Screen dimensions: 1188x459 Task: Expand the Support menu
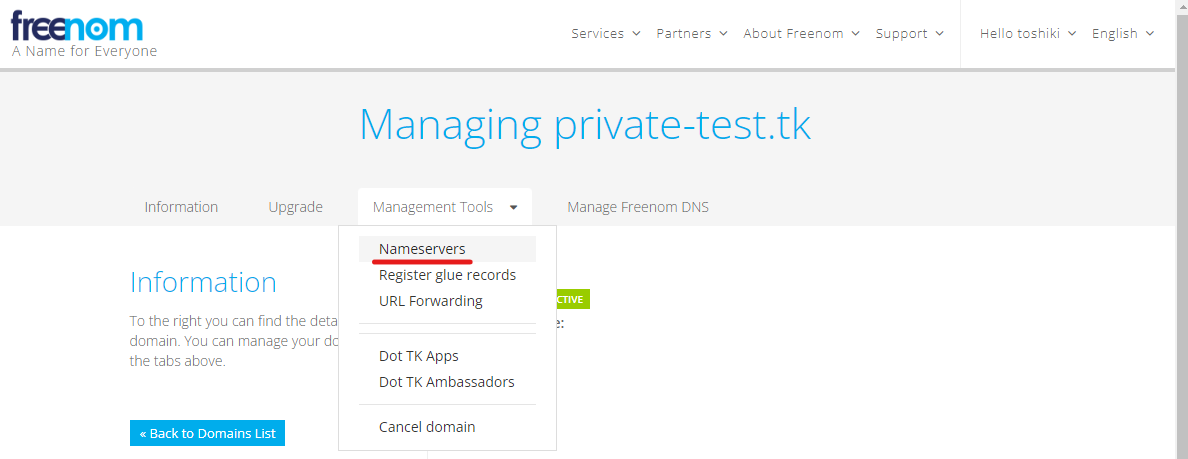pyautogui.click(x=909, y=33)
